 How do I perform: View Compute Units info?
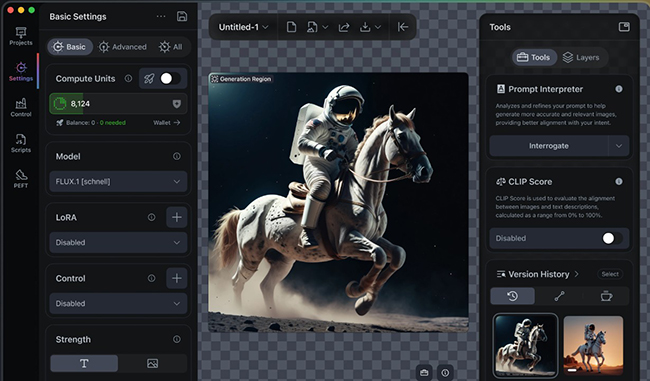point(128,78)
